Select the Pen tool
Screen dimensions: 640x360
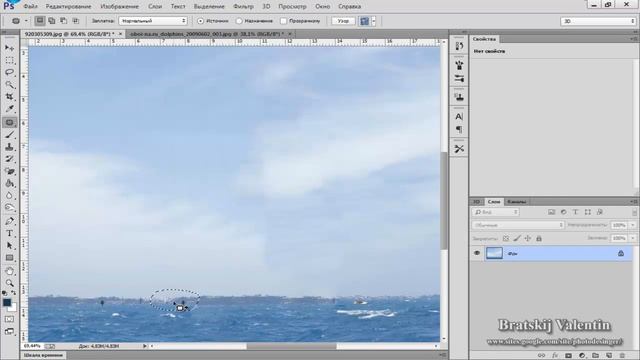tap(9, 221)
